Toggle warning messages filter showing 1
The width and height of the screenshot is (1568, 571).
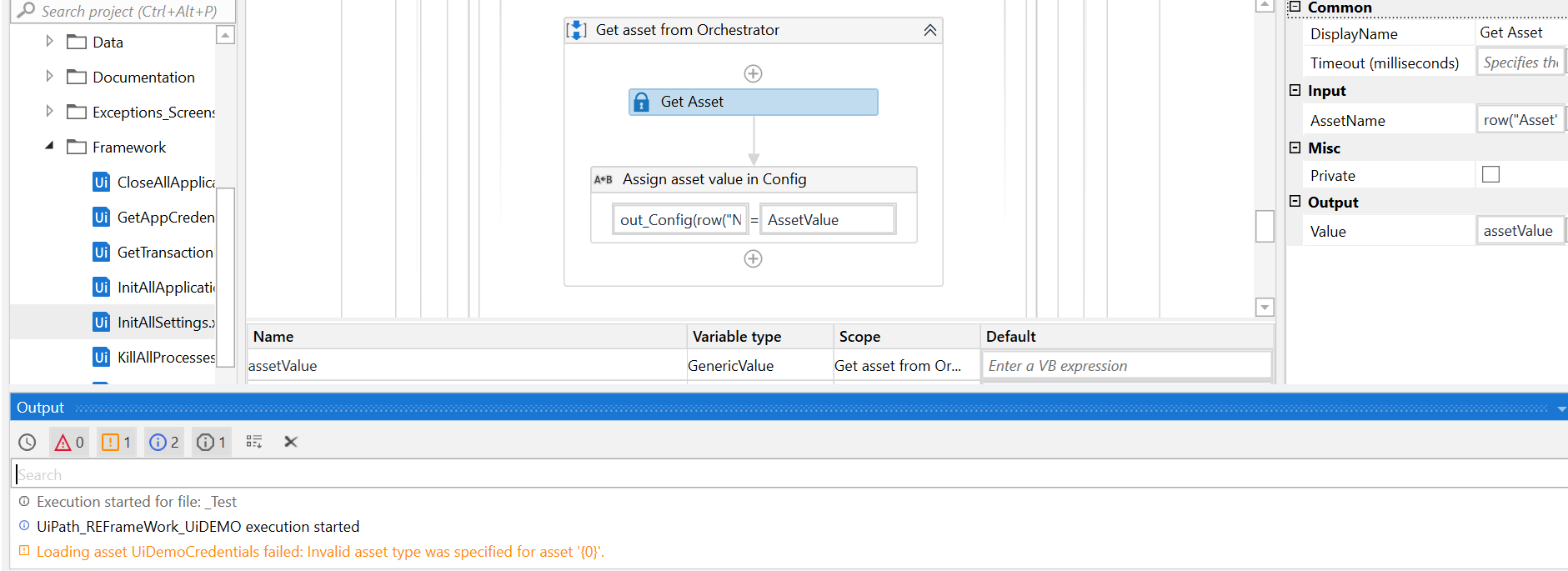[117, 442]
